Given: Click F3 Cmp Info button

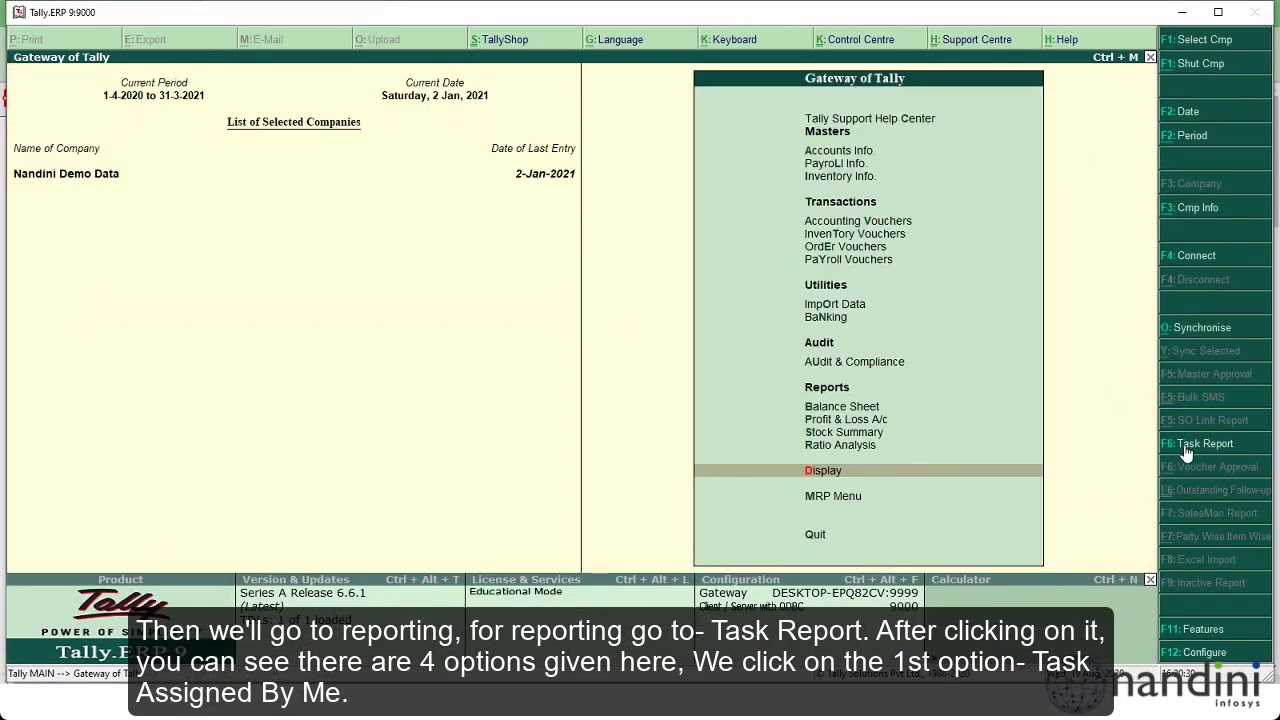Looking at the screenshot, I should [1215, 208].
